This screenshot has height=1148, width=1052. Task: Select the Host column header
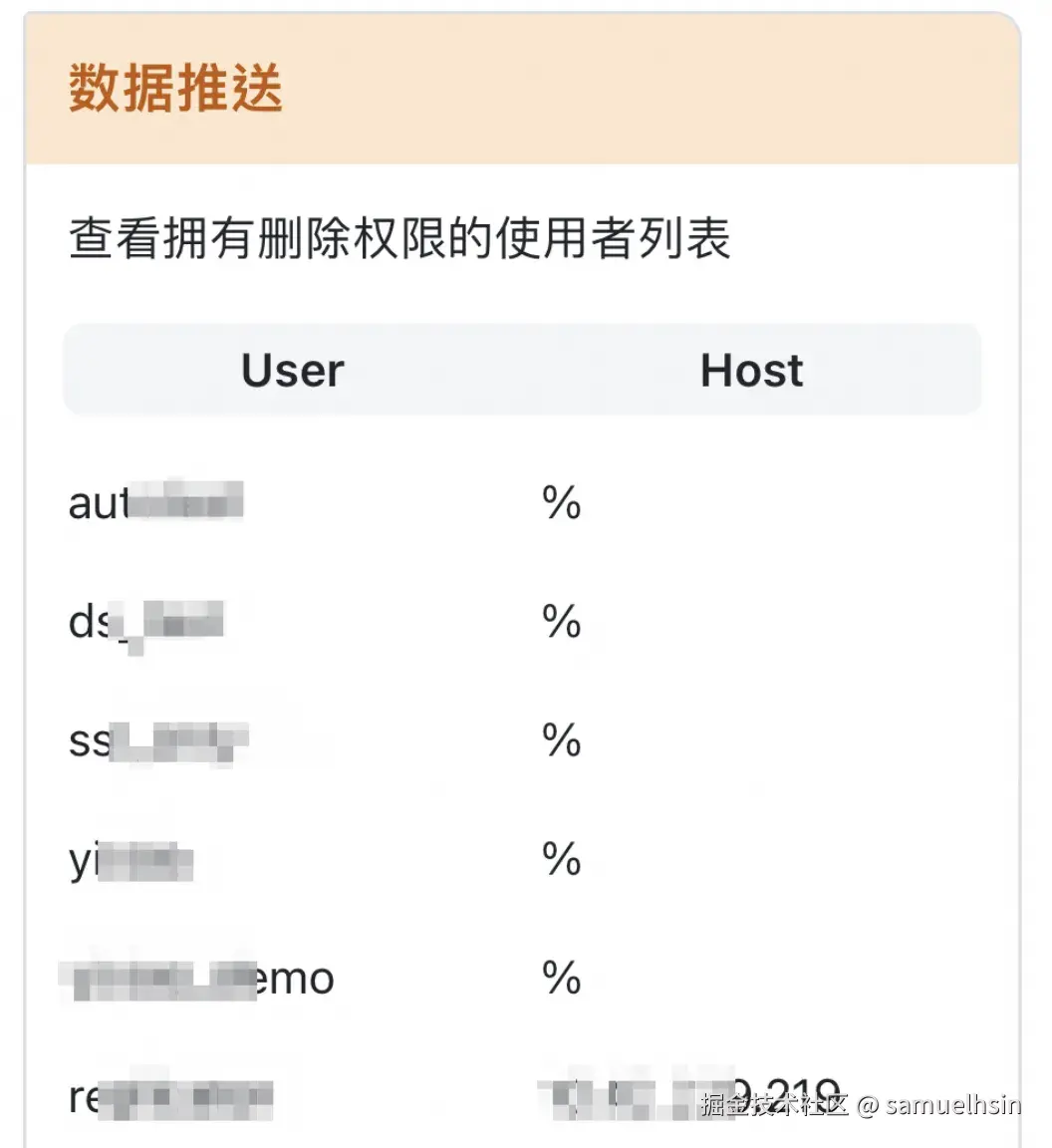[x=751, y=371]
